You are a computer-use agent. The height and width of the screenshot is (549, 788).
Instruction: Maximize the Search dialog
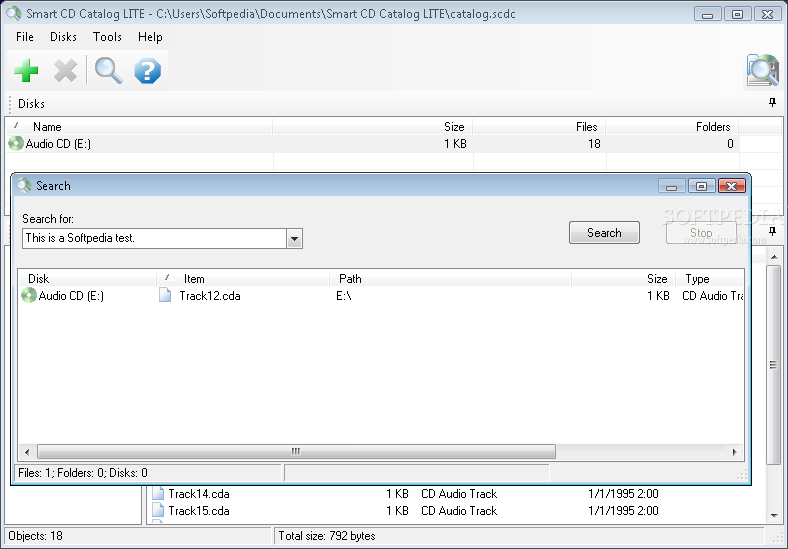click(x=702, y=186)
